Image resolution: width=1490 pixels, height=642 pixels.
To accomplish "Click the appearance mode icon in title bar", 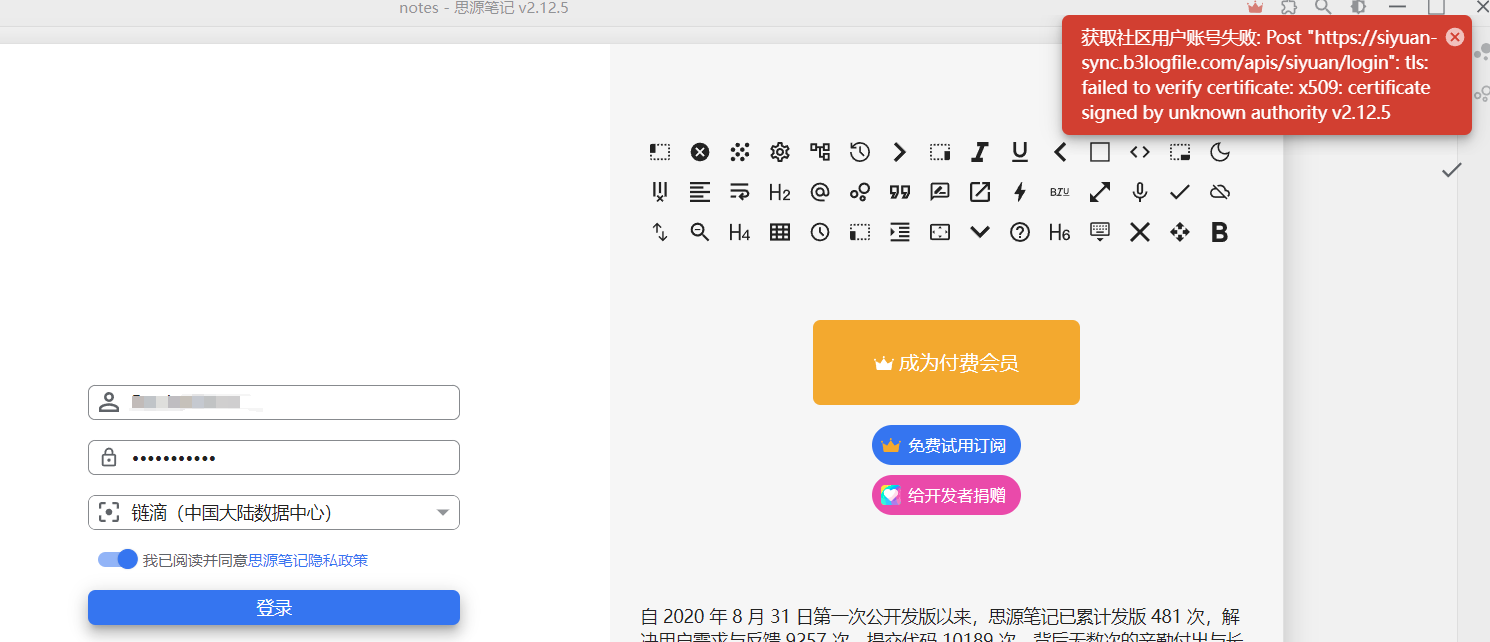I will point(1359,7).
